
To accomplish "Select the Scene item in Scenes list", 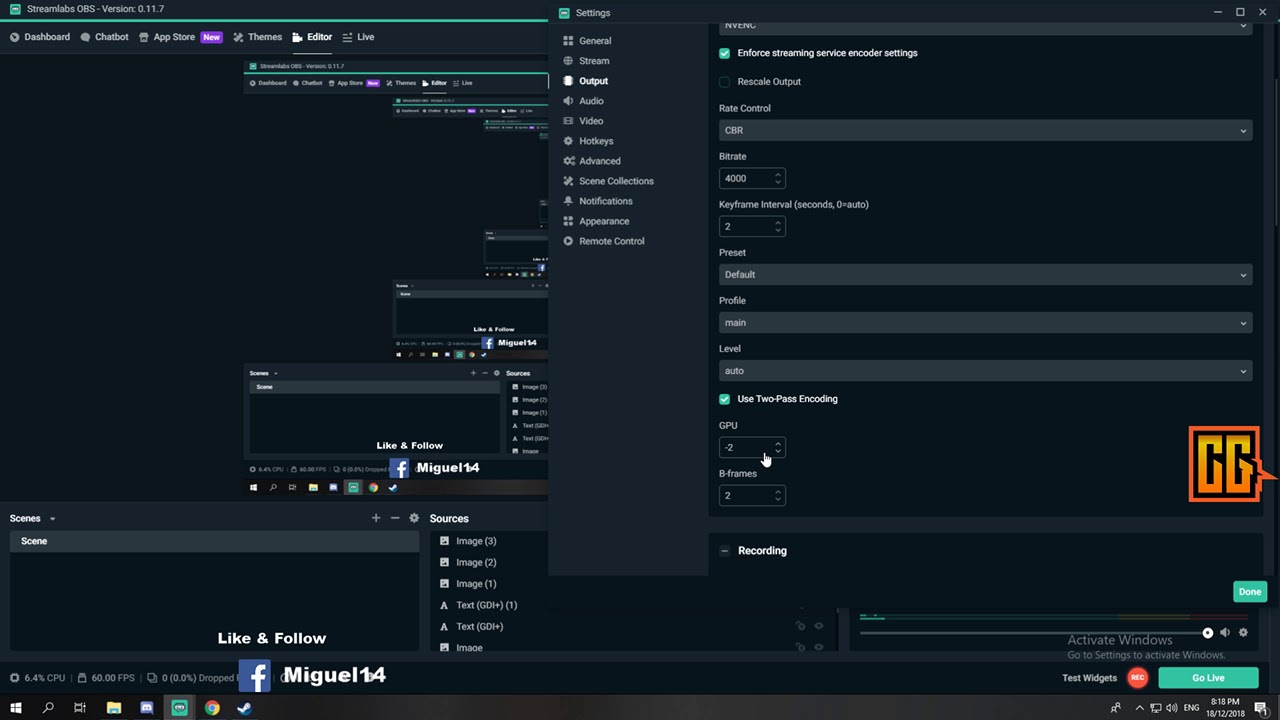I will [x=214, y=541].
